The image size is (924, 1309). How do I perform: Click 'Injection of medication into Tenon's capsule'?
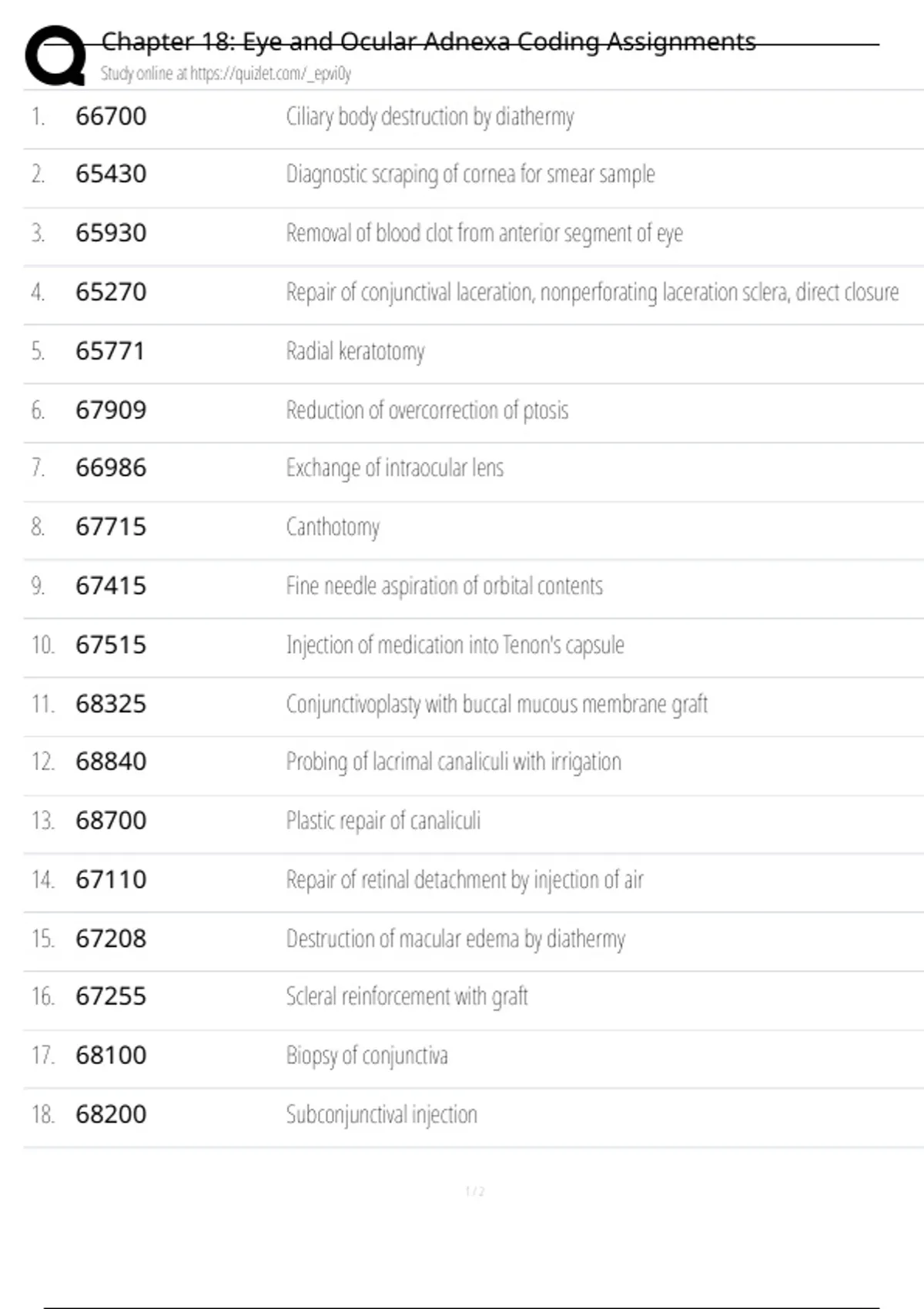pyautogui.click(x=455, y=645)
